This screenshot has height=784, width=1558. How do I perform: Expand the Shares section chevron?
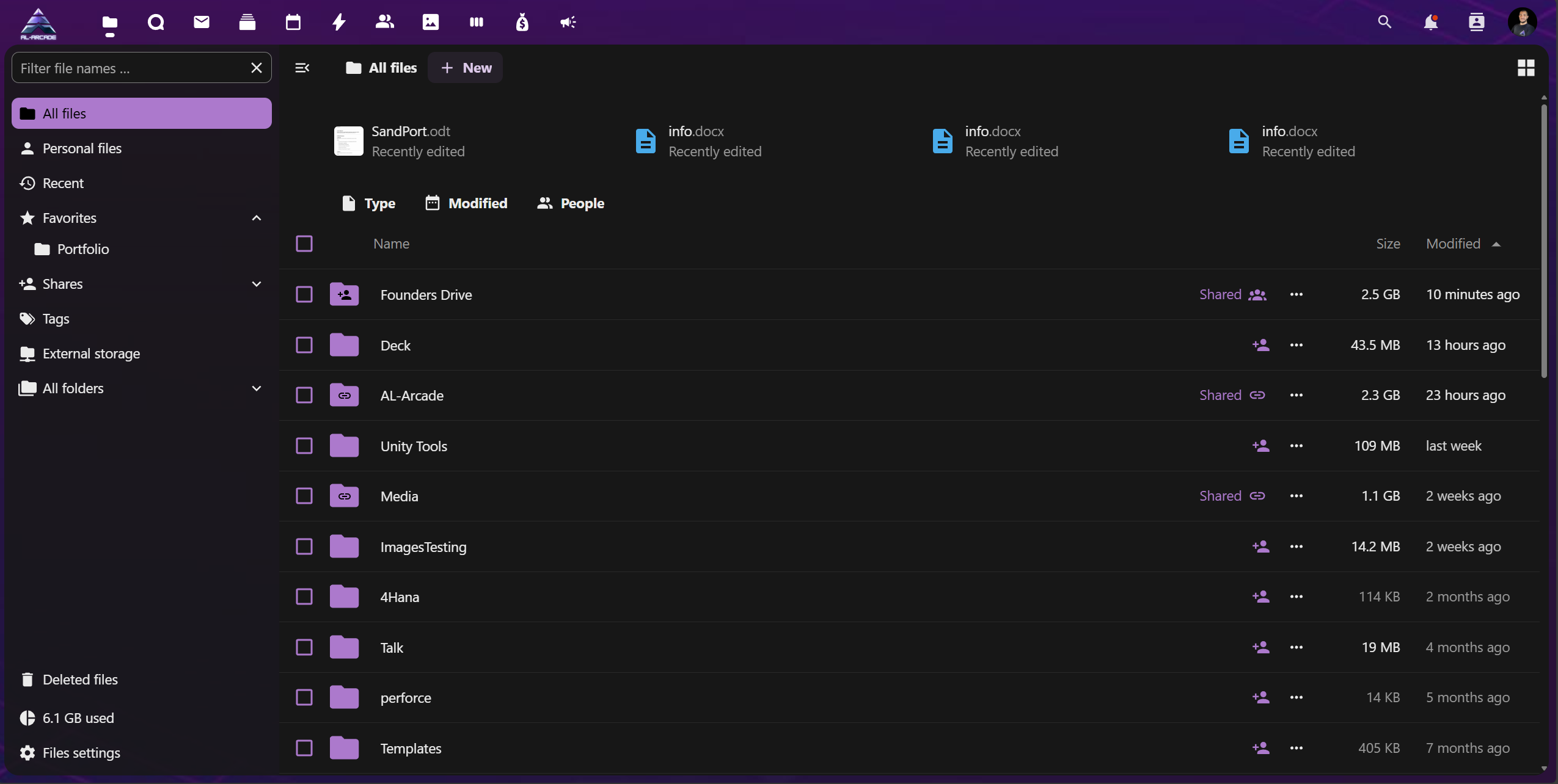[x=257, y=284]
